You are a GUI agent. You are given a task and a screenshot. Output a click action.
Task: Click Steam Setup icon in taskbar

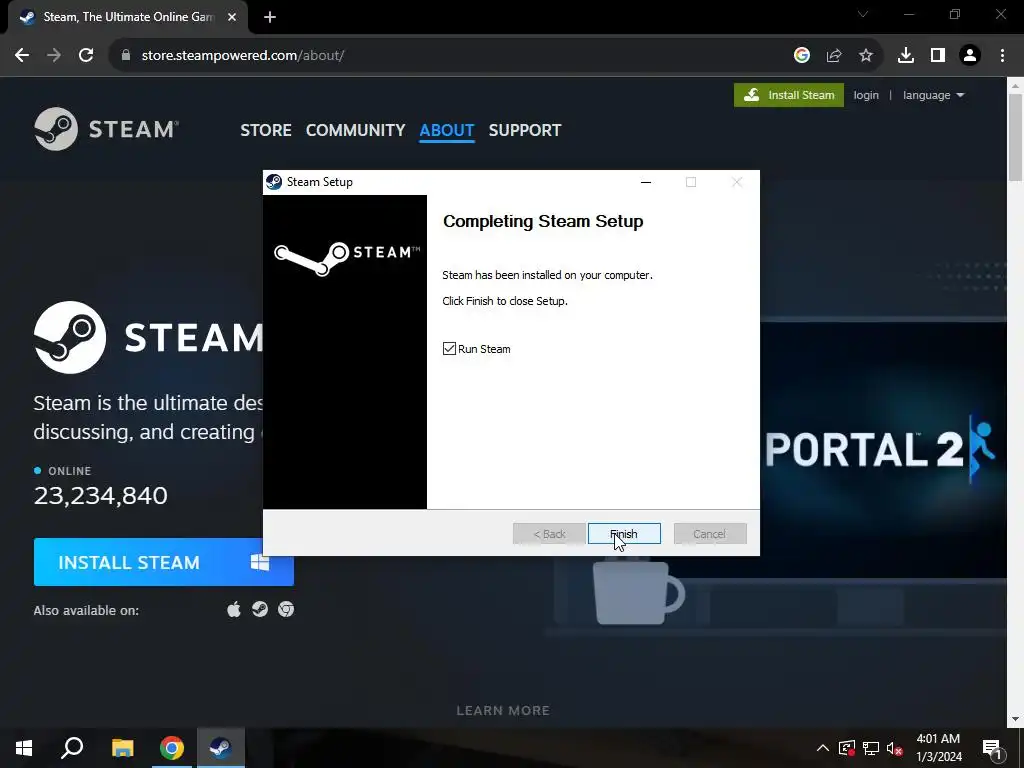click(x=221, y=748)
